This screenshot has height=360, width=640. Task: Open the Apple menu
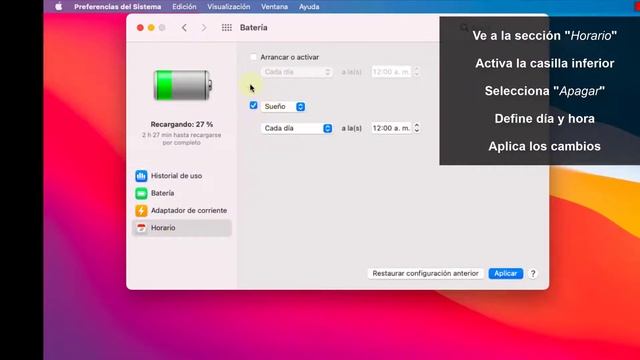[59, 7]
